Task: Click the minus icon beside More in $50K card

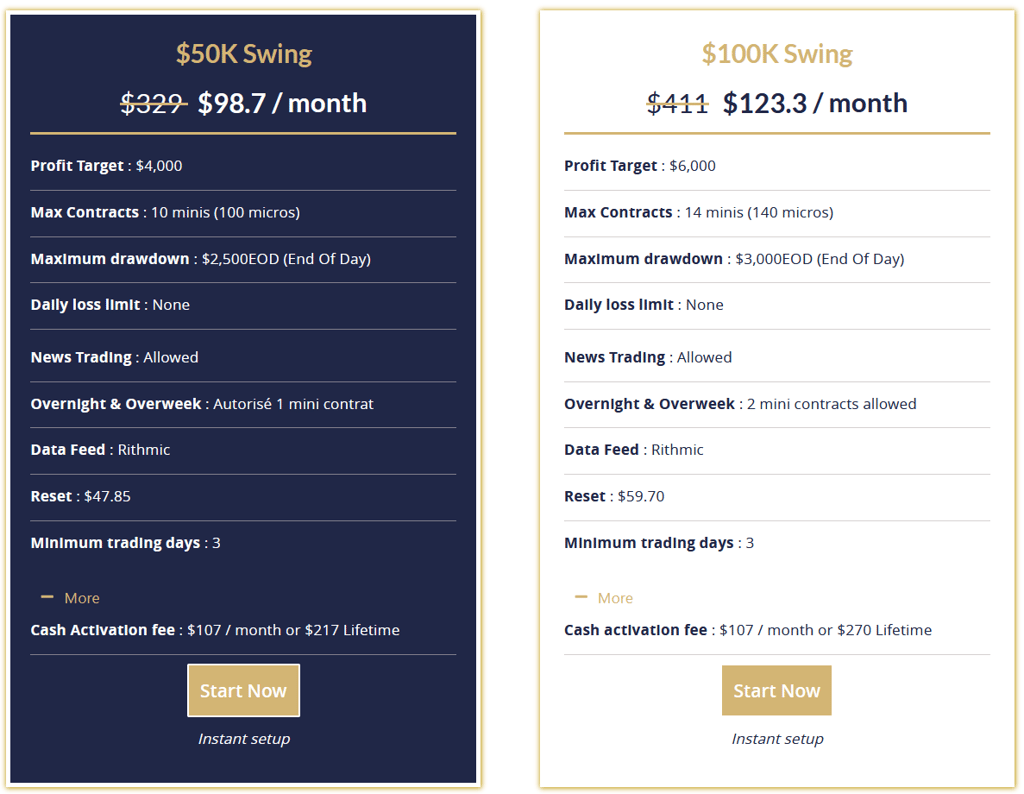Action: coord(47,597)
